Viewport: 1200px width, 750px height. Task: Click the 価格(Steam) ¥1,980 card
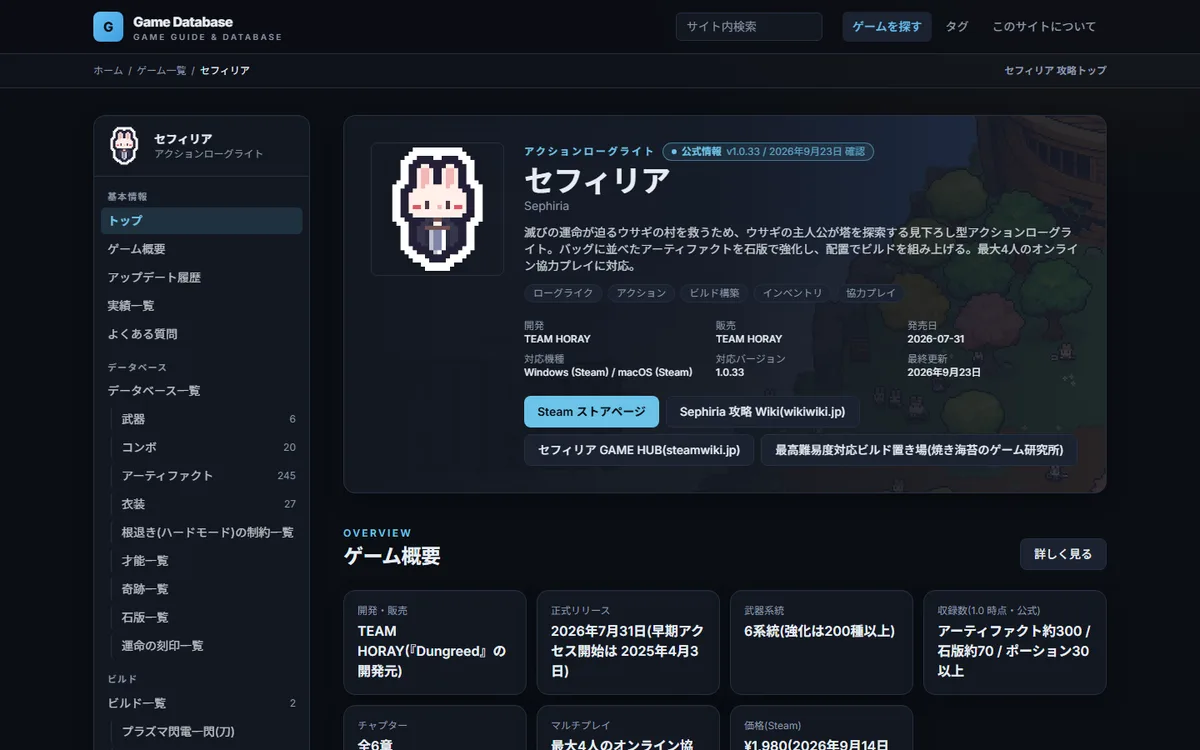[822, 728]
